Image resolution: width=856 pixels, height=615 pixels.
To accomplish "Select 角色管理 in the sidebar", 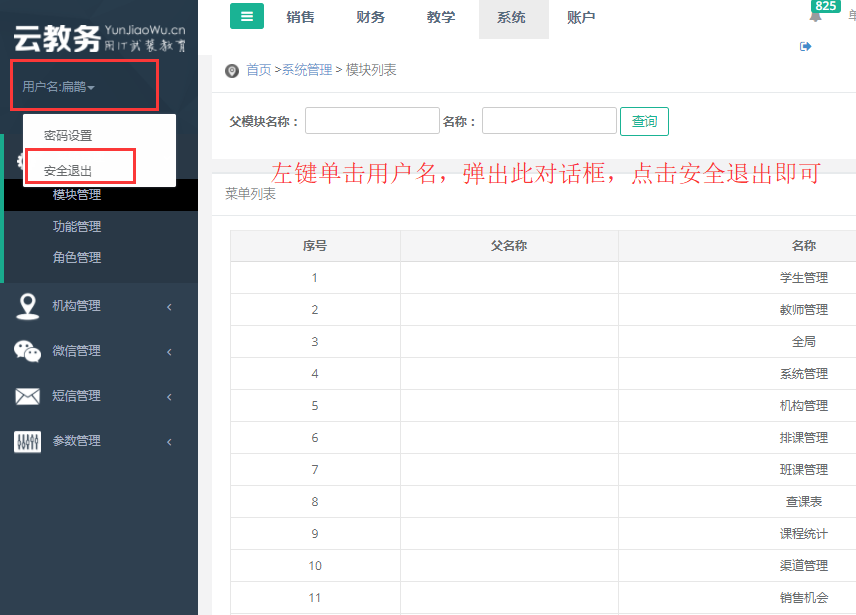I will pos(77,258).
